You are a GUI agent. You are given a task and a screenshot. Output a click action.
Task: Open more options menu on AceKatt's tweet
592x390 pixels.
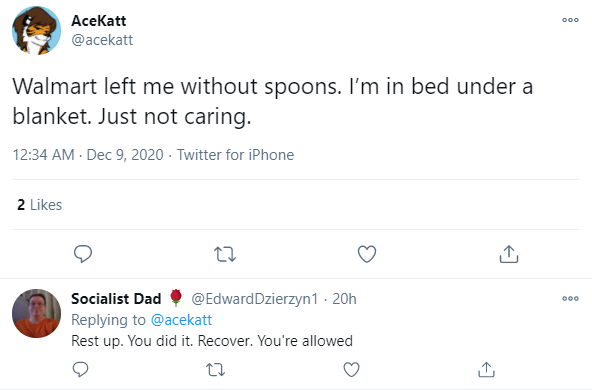pos(570,20)
